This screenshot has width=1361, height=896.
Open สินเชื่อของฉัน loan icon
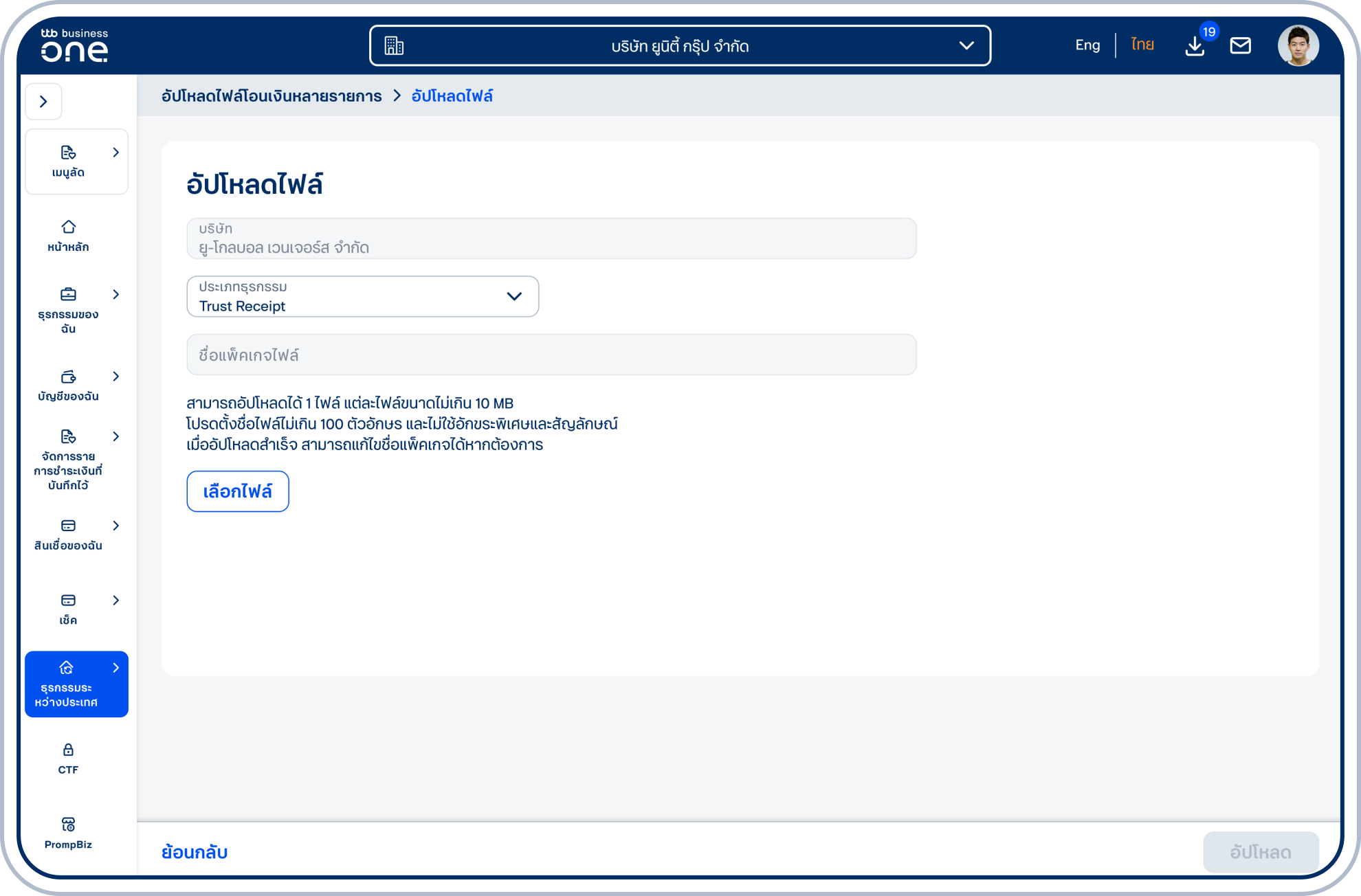tap(68, 526)
